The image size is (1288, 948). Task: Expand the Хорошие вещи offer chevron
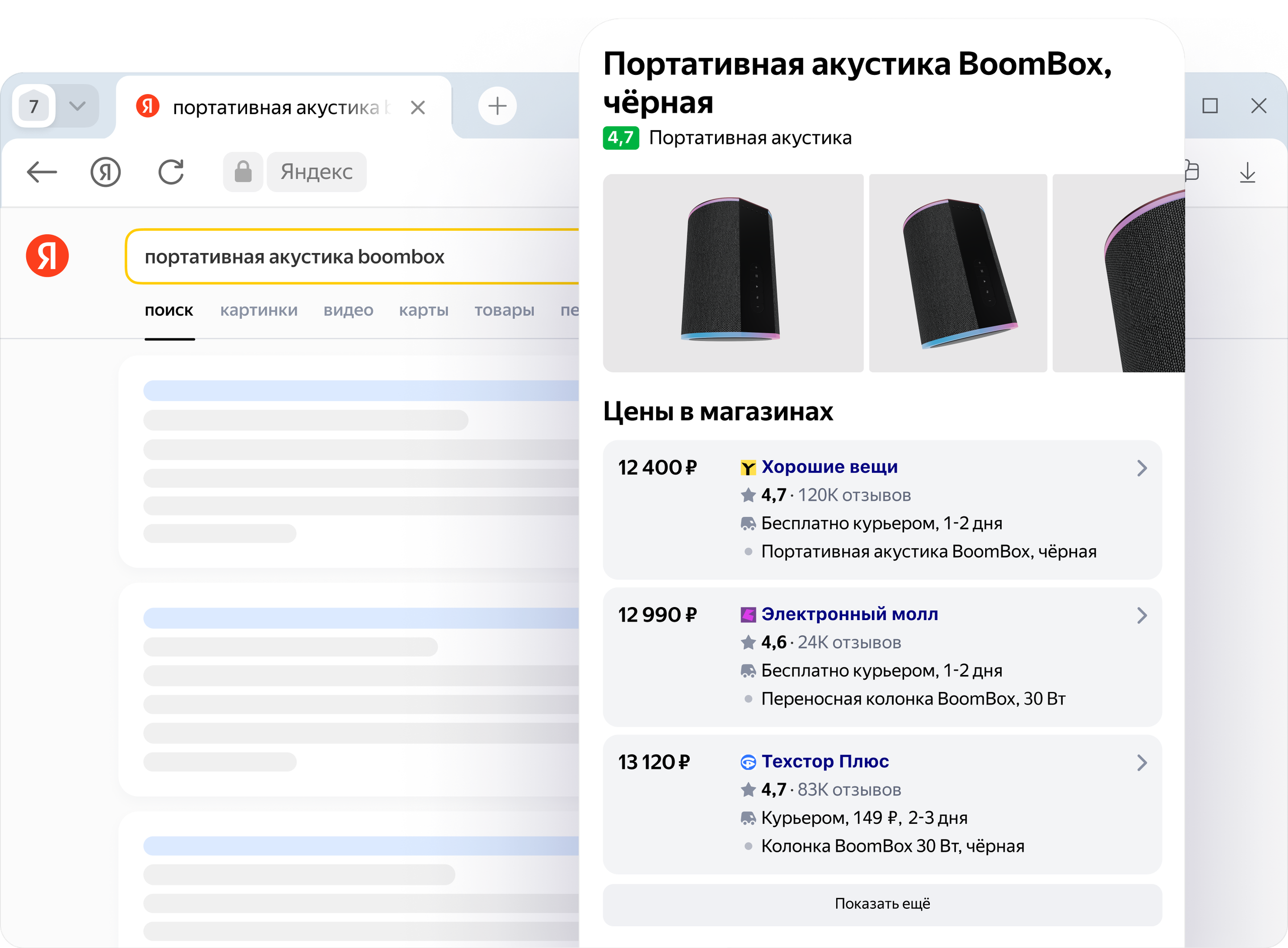pyautogui.click(x=1142, y=468)
